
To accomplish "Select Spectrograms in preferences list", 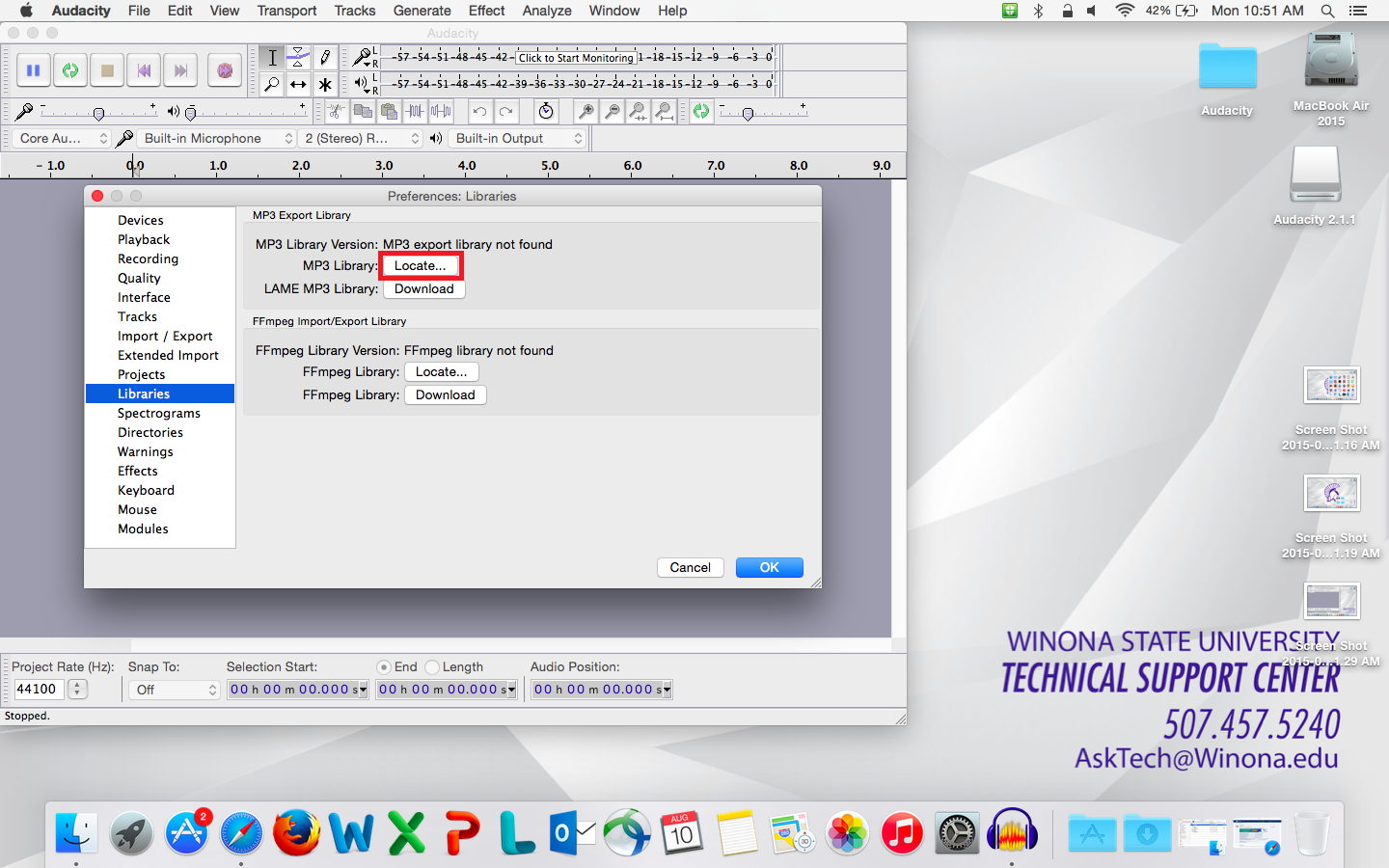I will pos(159,413).
